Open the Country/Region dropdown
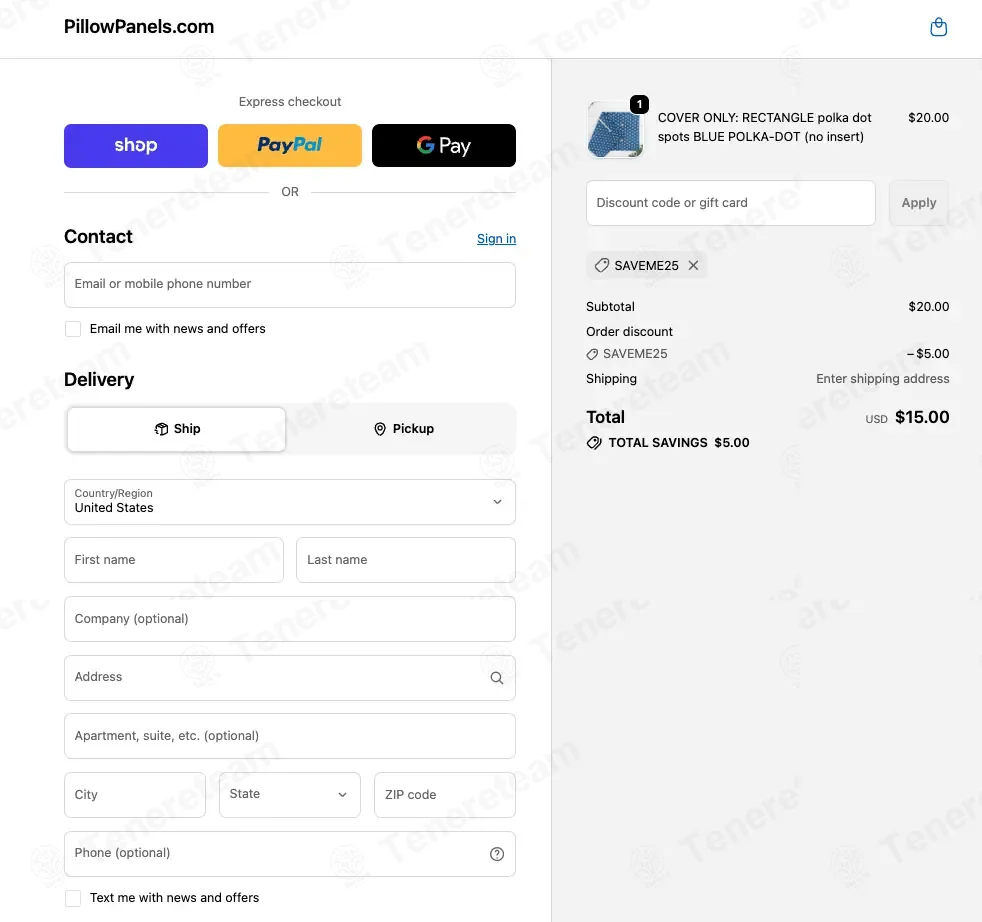Image resolution: width=982 pixels, height=922 pixels. click(x=290, y=502)
